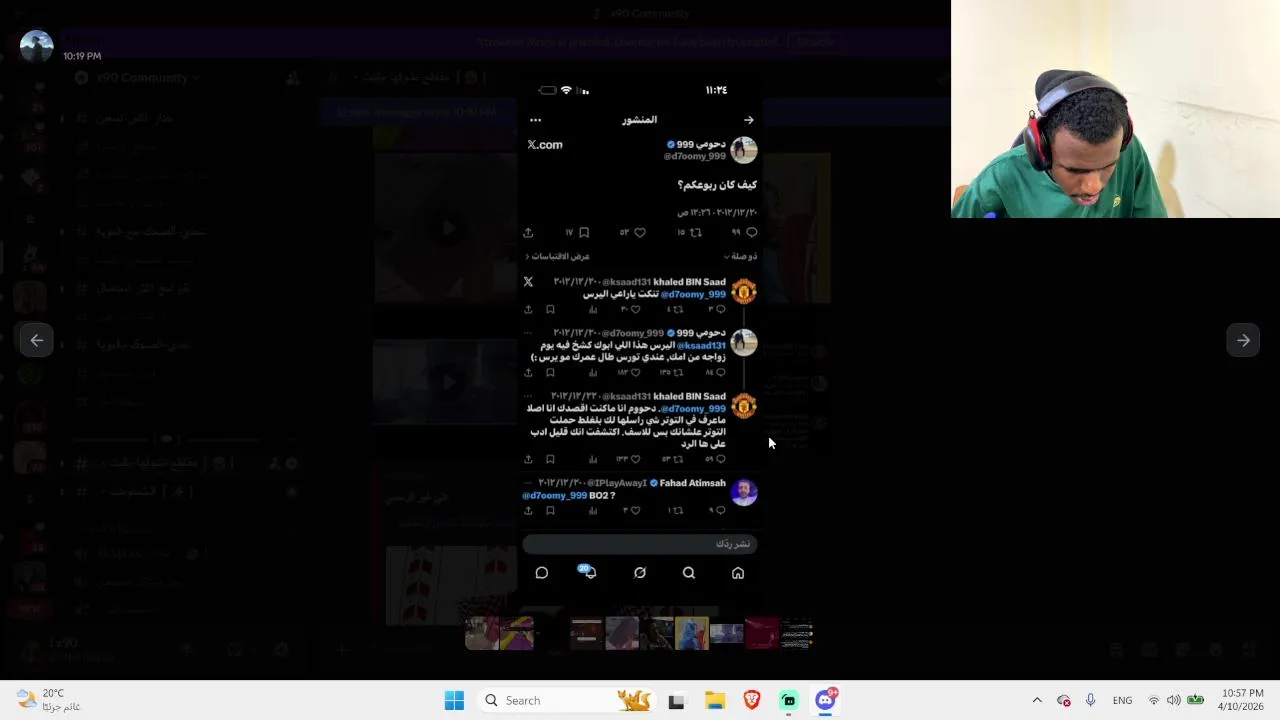View analytics of تنكت ياراعي البرس reply
This screenshot has width=1280, height=720.
(593, 310)
